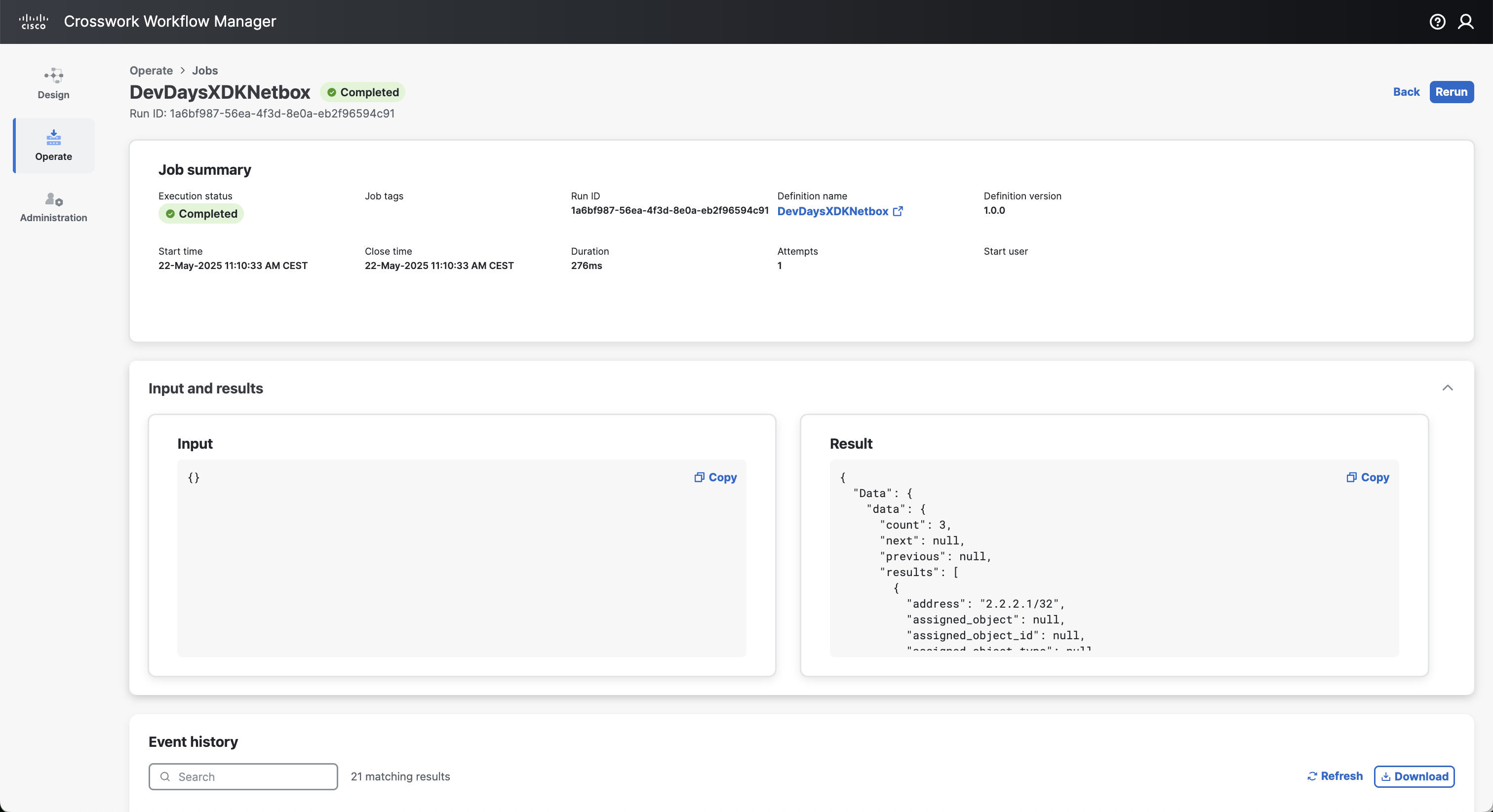Navigate to Jobs via the breadcrumb
The width and height of the screenshot is (1493, 812).
(x=204, y=70)
